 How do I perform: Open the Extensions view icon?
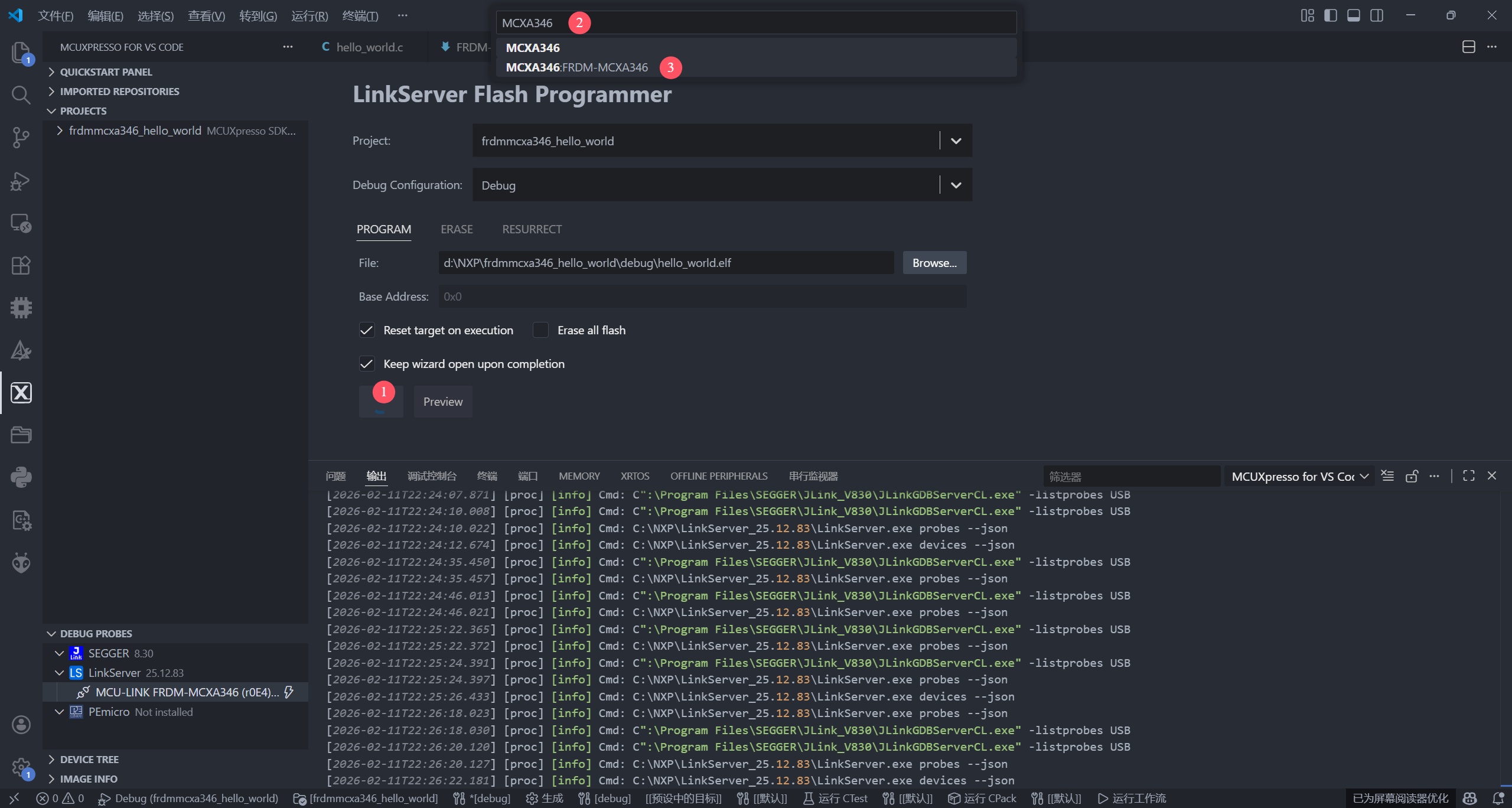tap(21, 266)
